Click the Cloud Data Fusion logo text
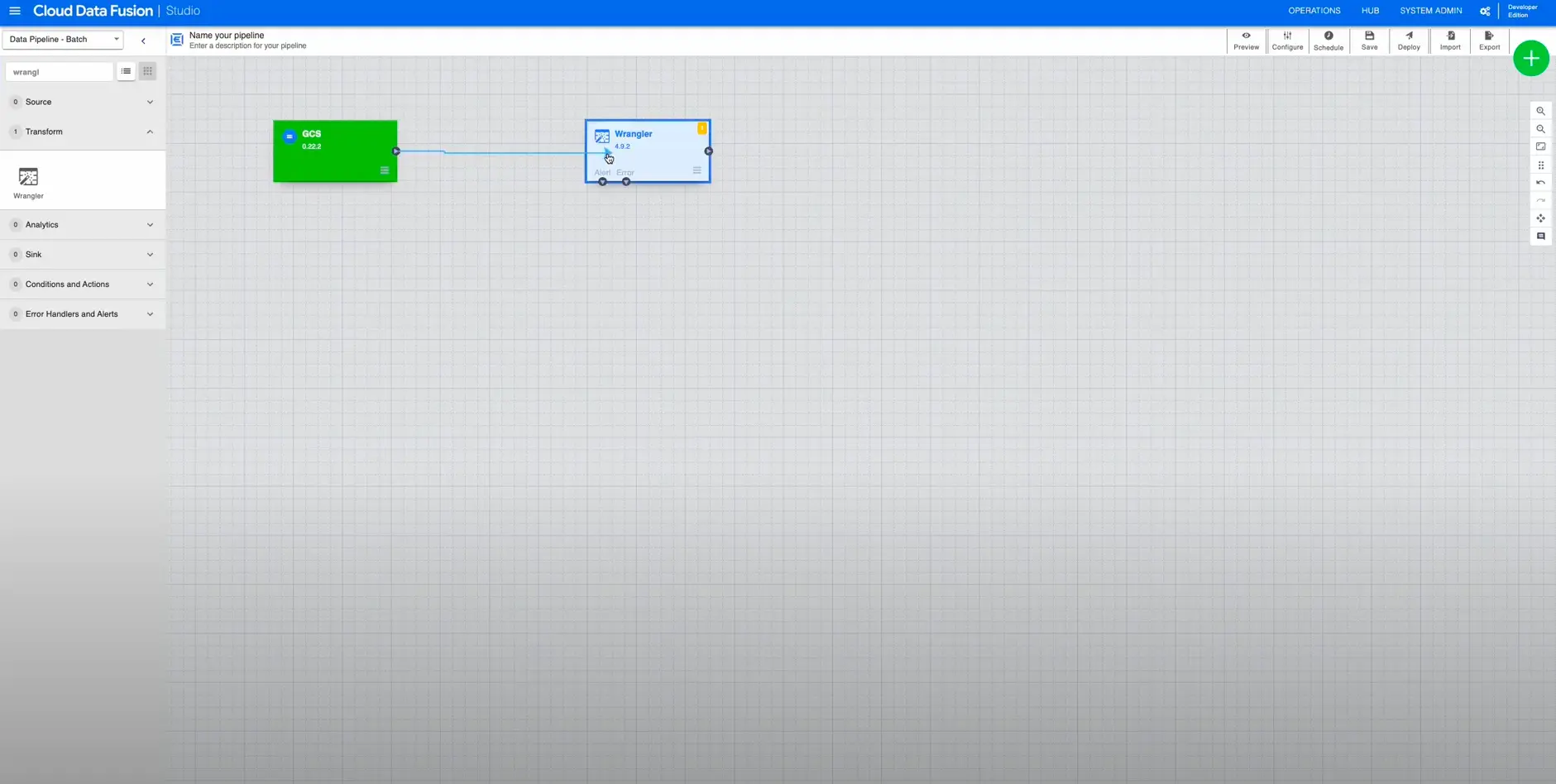The height and width of the screenshot is (784, 1556). point(93,11)
